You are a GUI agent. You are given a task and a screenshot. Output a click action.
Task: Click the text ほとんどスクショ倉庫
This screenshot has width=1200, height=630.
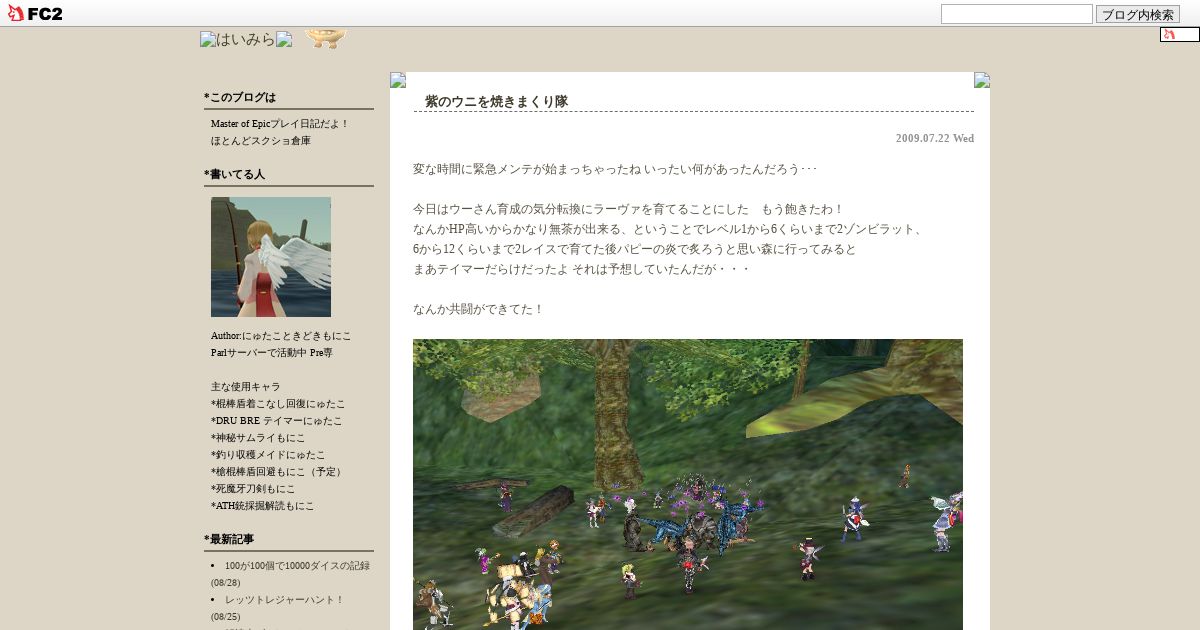tap(261, 140)
